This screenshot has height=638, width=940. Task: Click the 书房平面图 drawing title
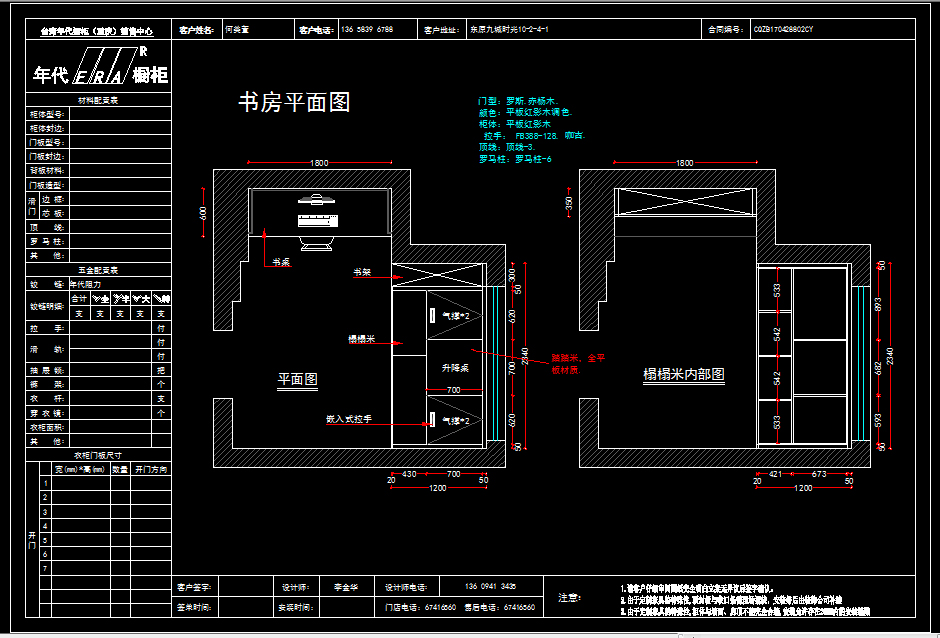293,102
